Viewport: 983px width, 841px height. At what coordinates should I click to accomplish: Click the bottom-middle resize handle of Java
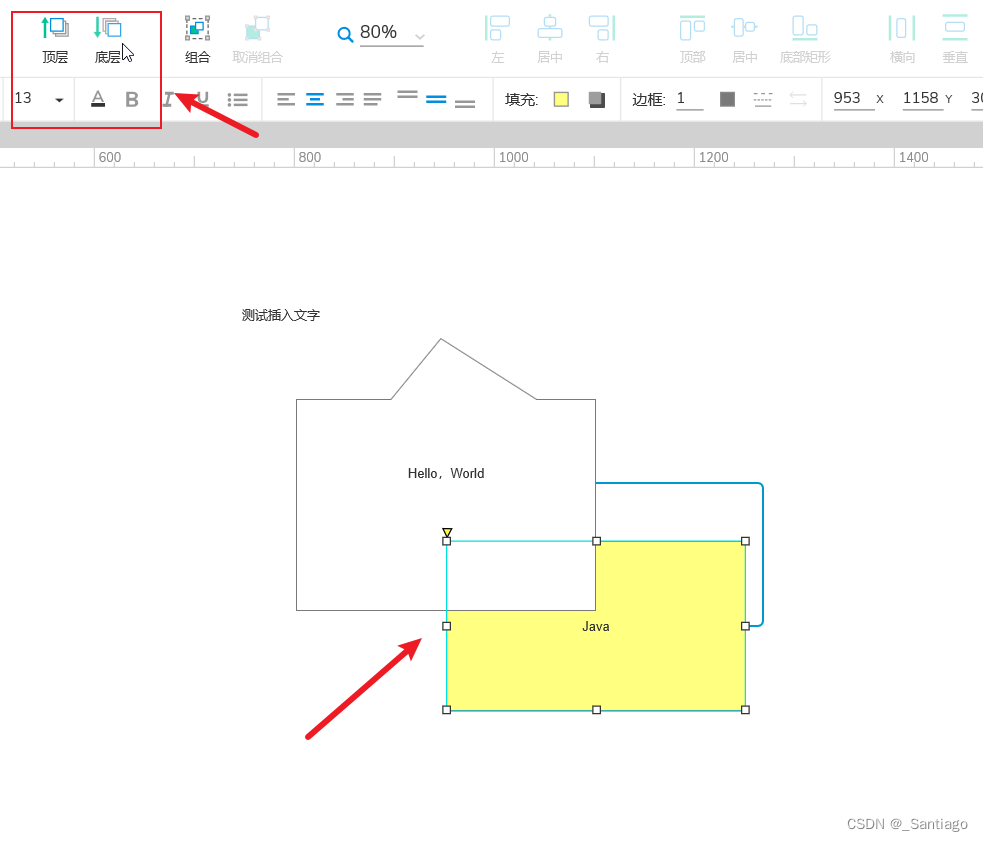pos(596,710)
